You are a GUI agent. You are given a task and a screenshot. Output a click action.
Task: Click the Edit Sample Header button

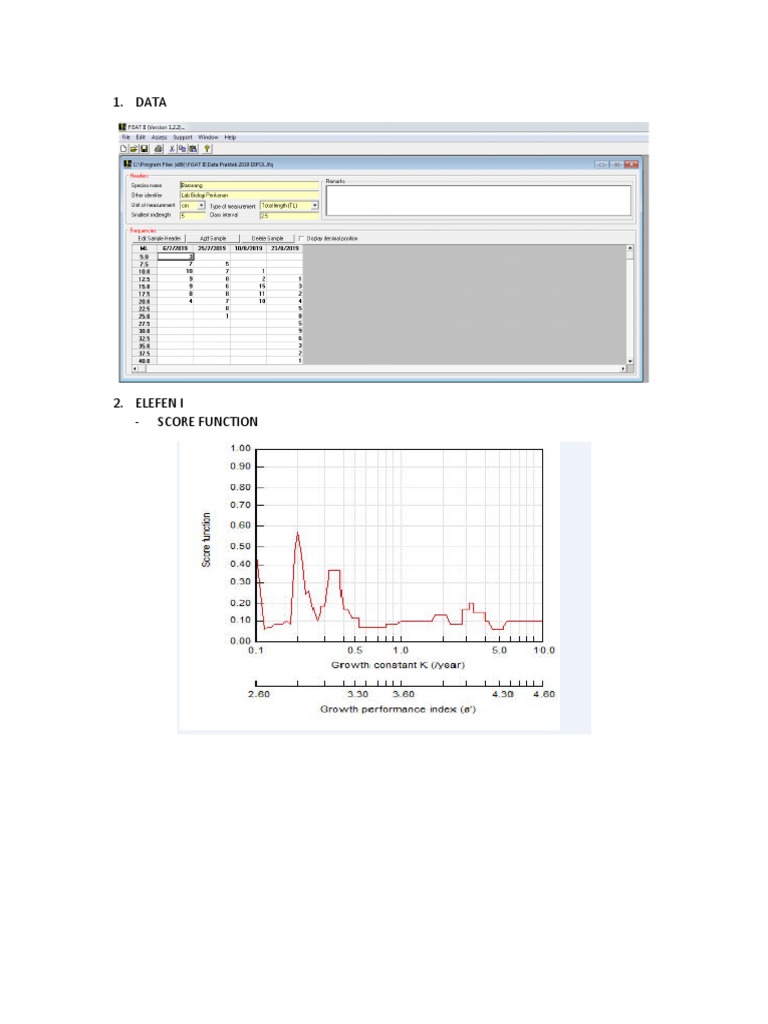pos(159,238)
